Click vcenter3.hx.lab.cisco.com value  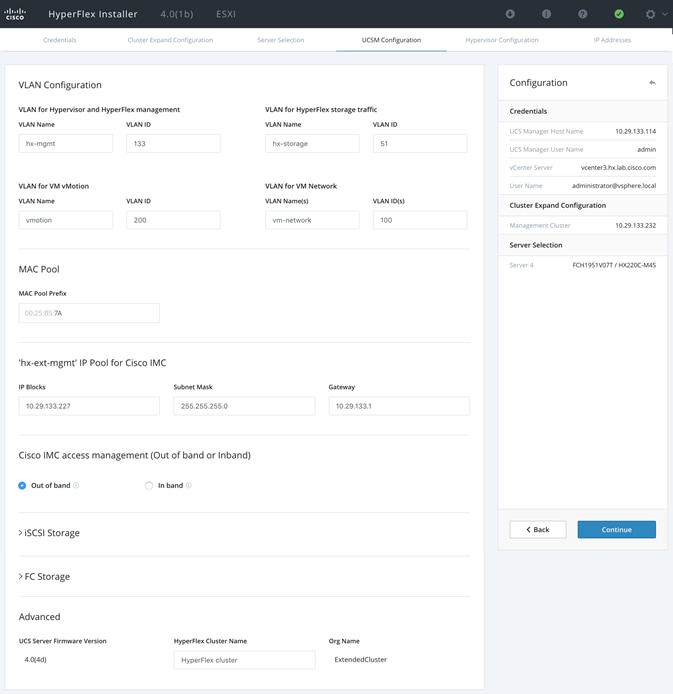pyautogui.click(x=618, y=168)
